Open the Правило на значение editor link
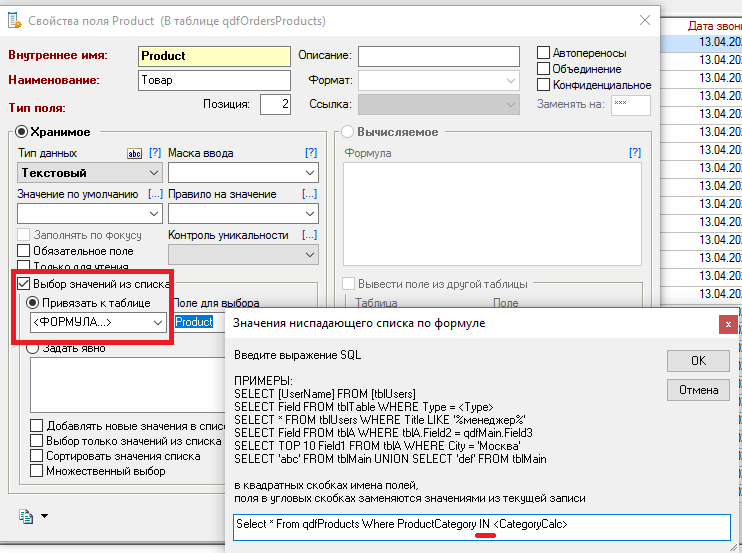The image size is (742, 553). tap(310, 193)
